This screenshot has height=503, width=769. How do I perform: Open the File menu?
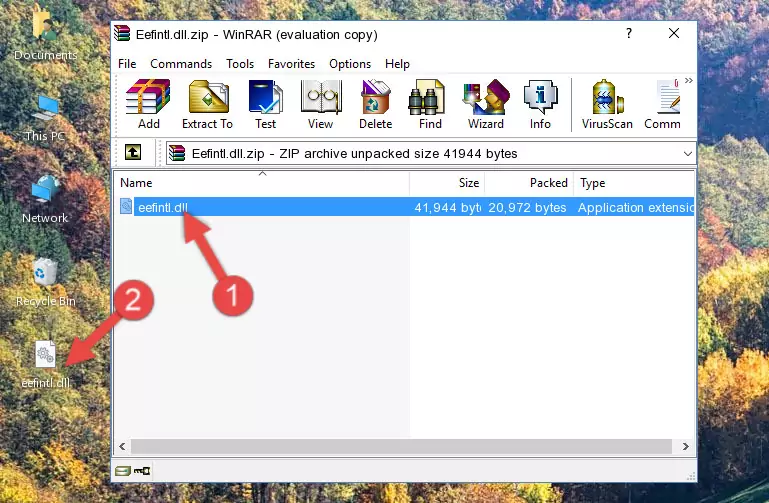click(127, 64)
